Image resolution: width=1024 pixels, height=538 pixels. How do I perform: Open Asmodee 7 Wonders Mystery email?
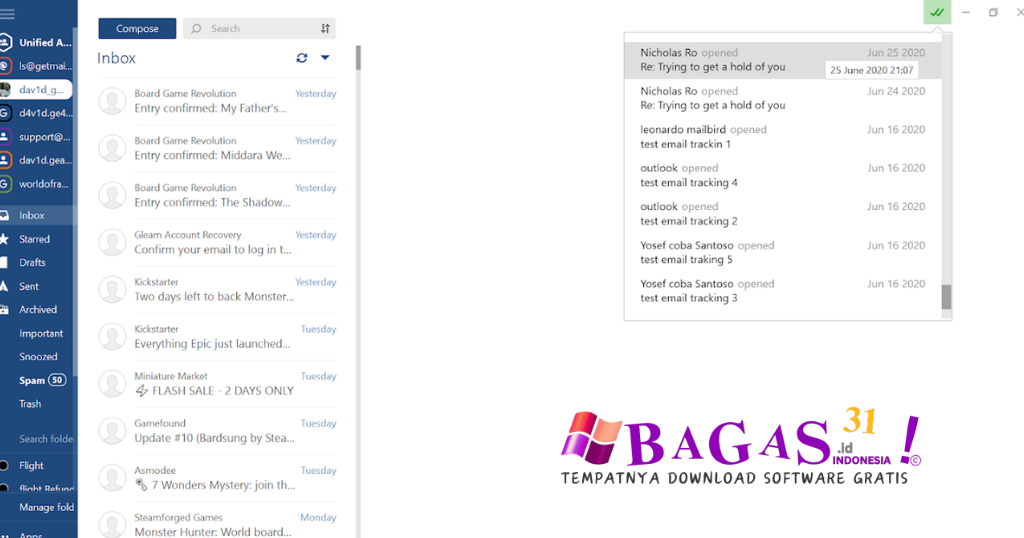[x=217, y=477]
